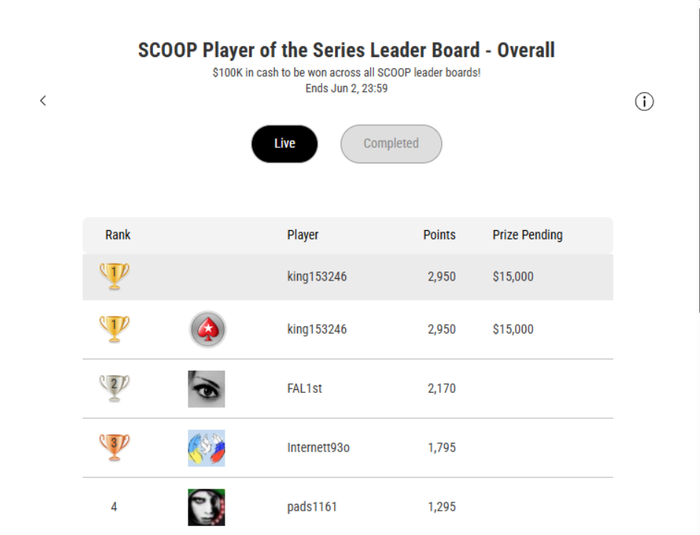Click the Player column header
Screen dimensions: 700x535
(303, 235)
